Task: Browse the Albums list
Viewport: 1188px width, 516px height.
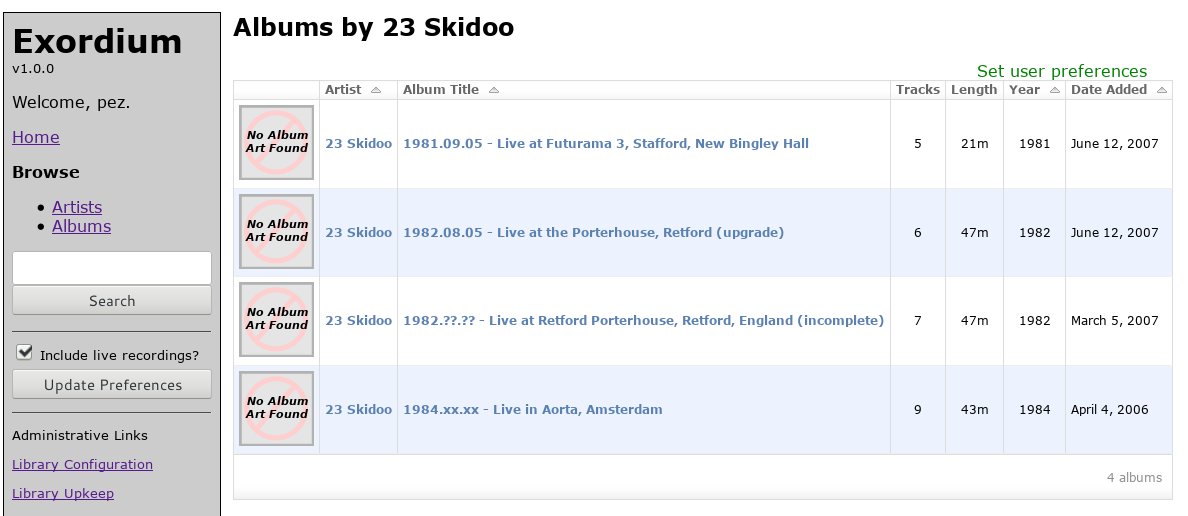Action: click(82, 226)
